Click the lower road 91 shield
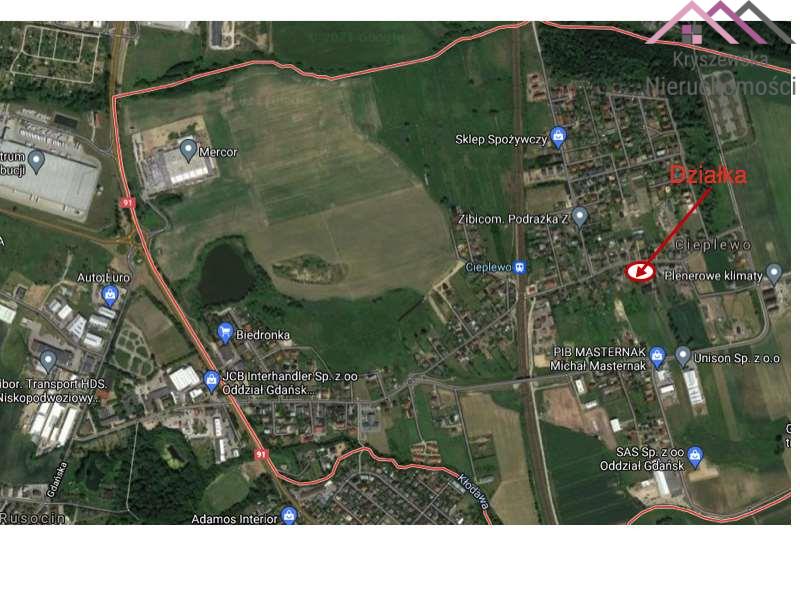The width and height of the screenshot is (800, 600). point(261,454)
